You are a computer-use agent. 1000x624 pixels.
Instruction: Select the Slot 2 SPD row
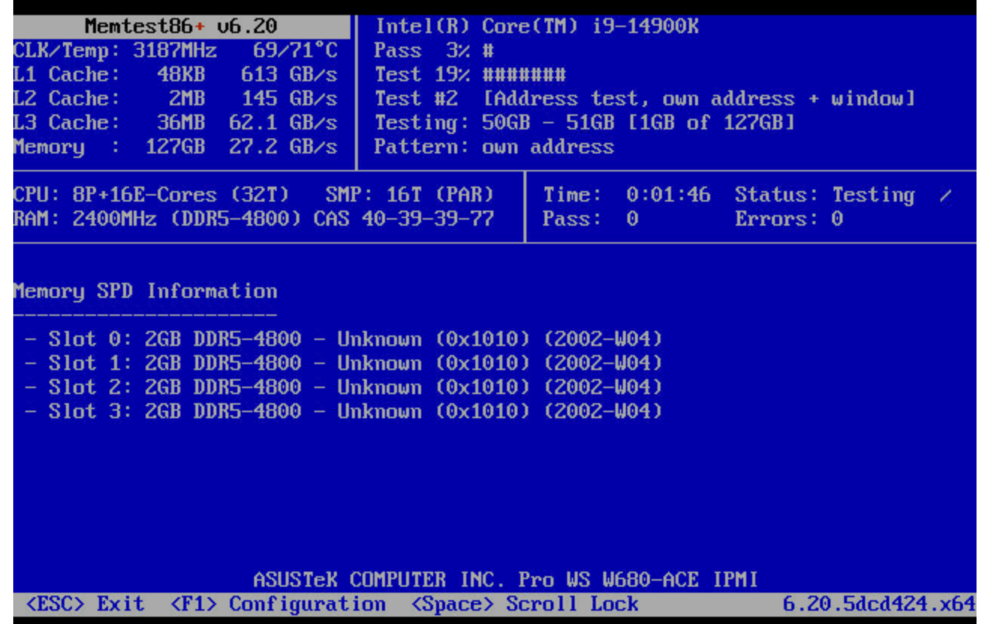pos(344,387)
